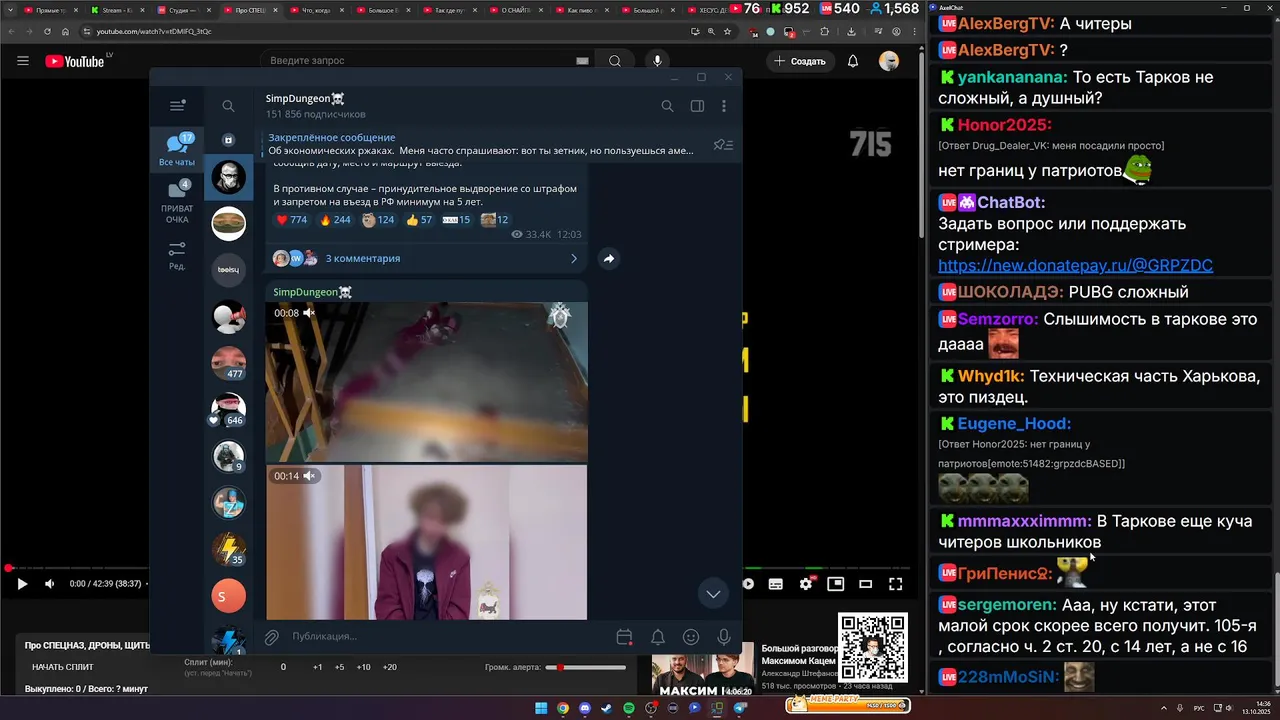Mute YouTube player volume

[50, 584]
